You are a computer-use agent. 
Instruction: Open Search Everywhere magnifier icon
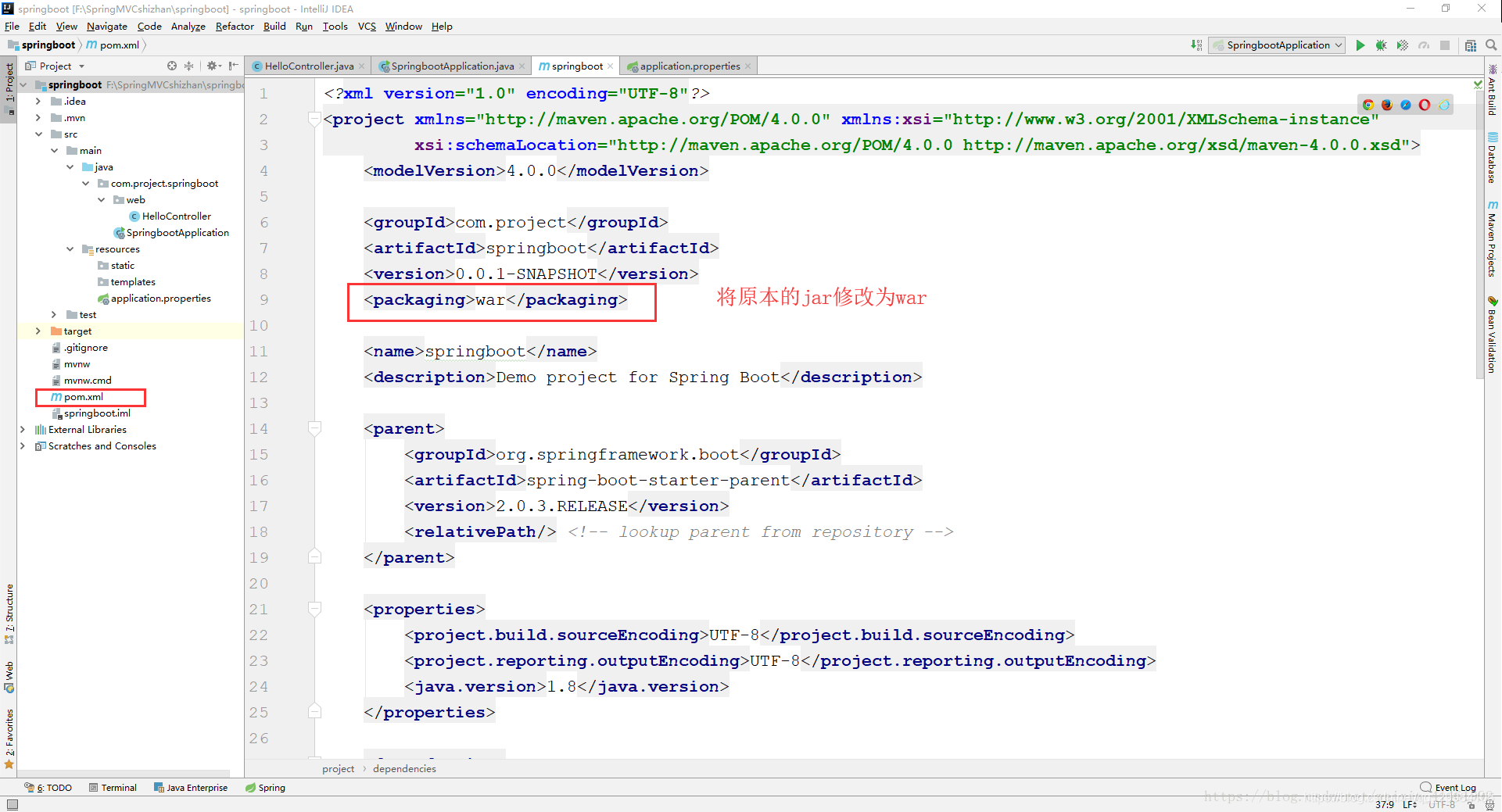click(x=1491, y=45)
